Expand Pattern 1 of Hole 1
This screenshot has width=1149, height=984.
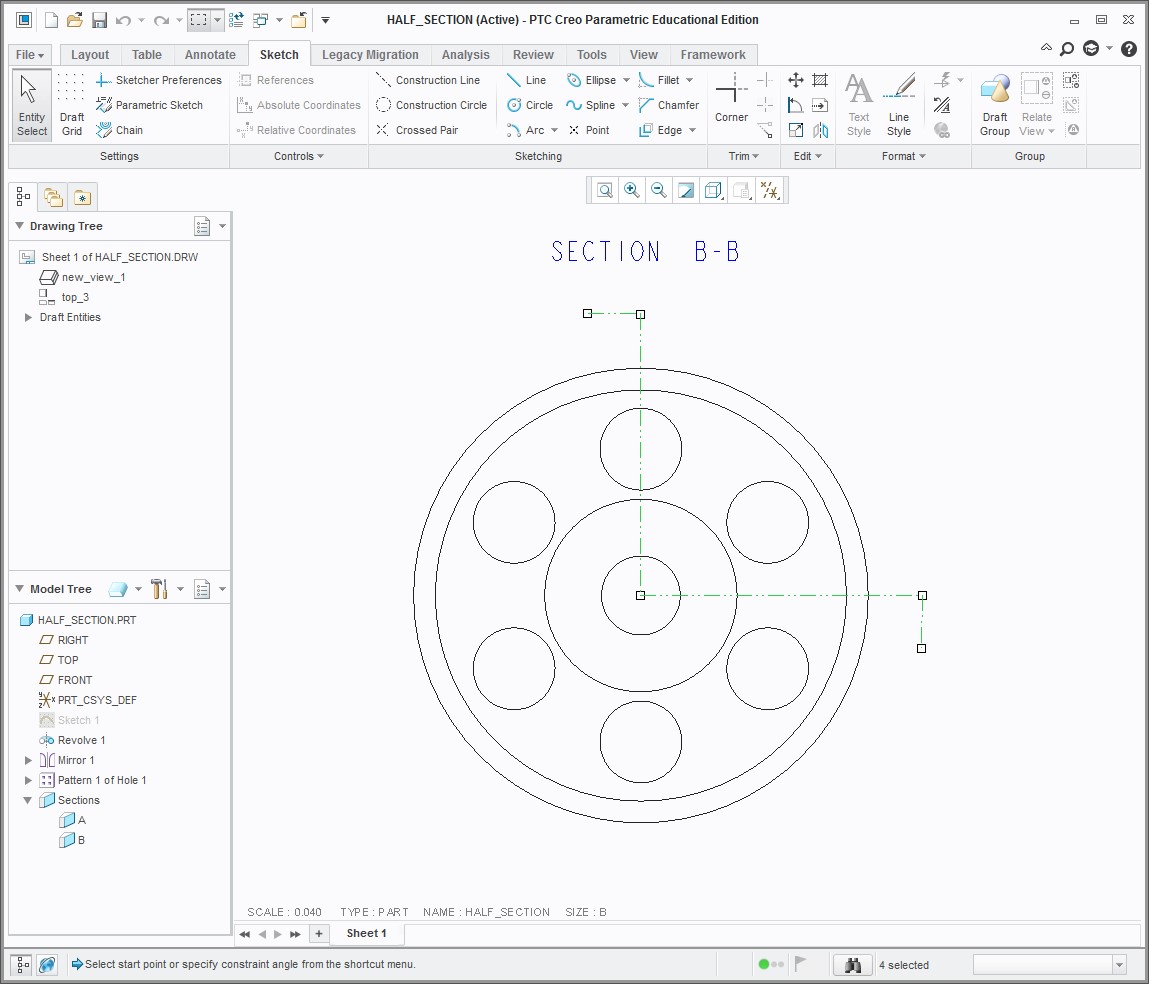click(x=28, y=780)
